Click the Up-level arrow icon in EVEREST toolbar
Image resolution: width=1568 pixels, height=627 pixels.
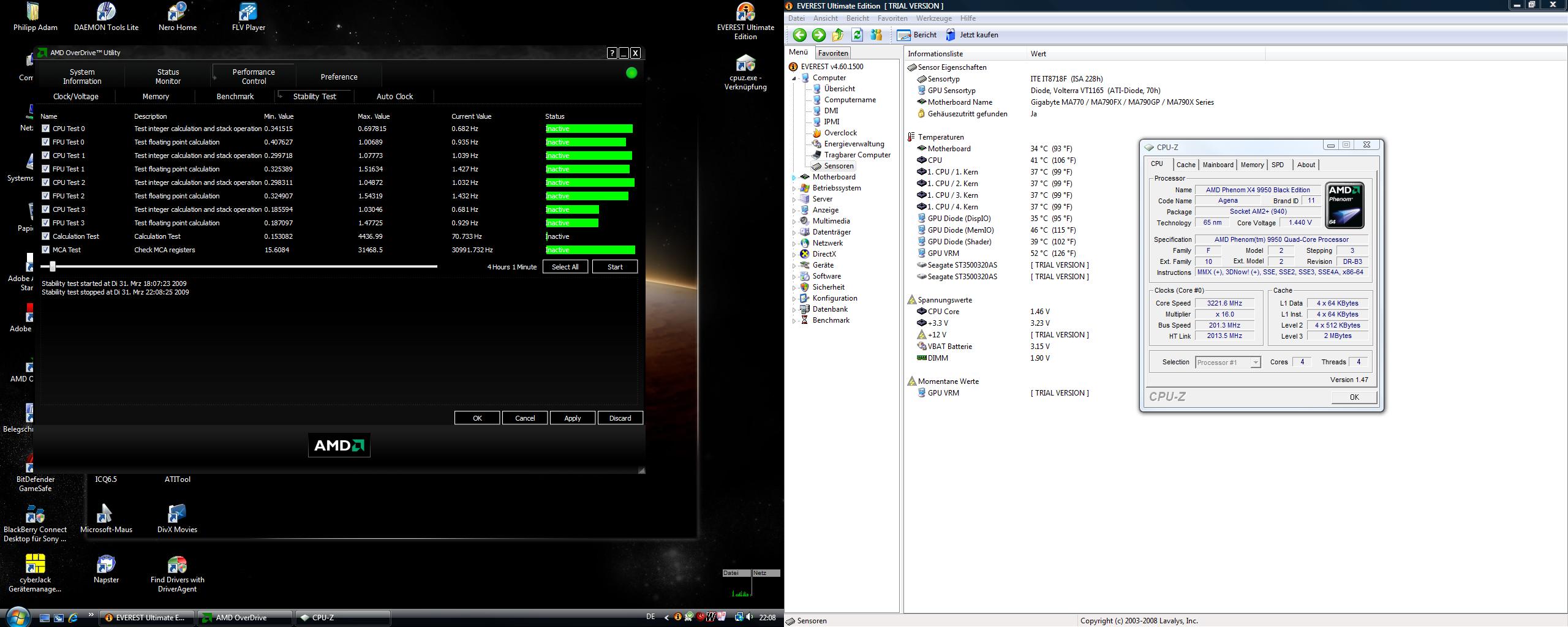(x=839, y=35)
